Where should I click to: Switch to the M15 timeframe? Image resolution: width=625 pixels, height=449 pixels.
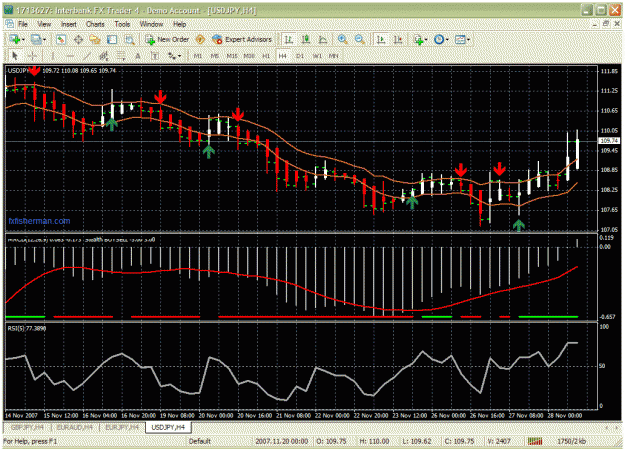point(232,56)
